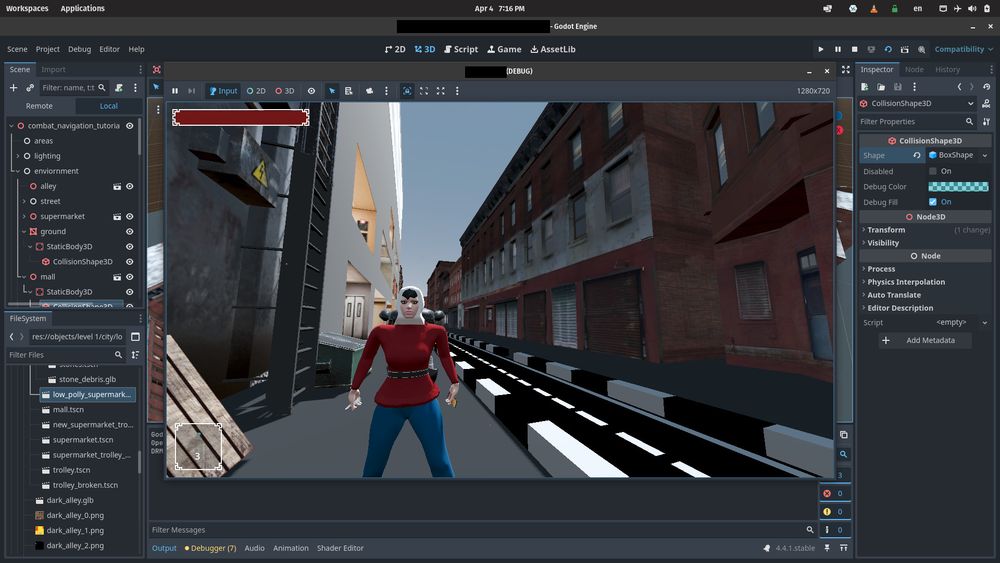Toggle visibility of combat_navigation_tutorial root node
This screenshot has width=1000, height=563.
coord(129,126)
